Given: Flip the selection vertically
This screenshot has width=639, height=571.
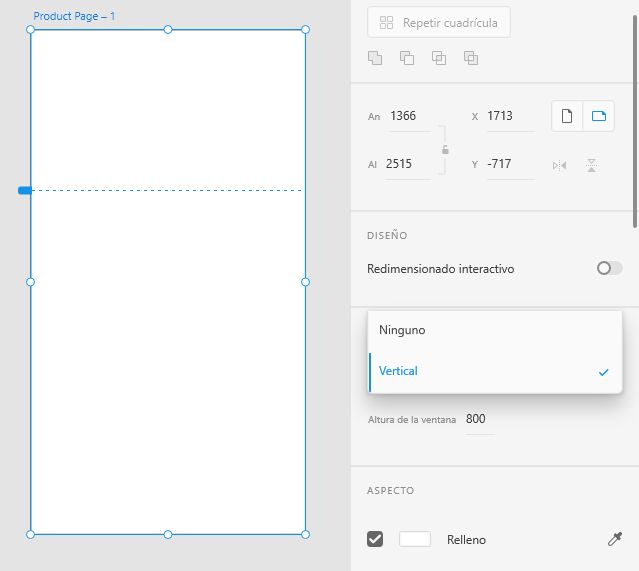Looking at the screenshot, I should (x=591, y=165).
